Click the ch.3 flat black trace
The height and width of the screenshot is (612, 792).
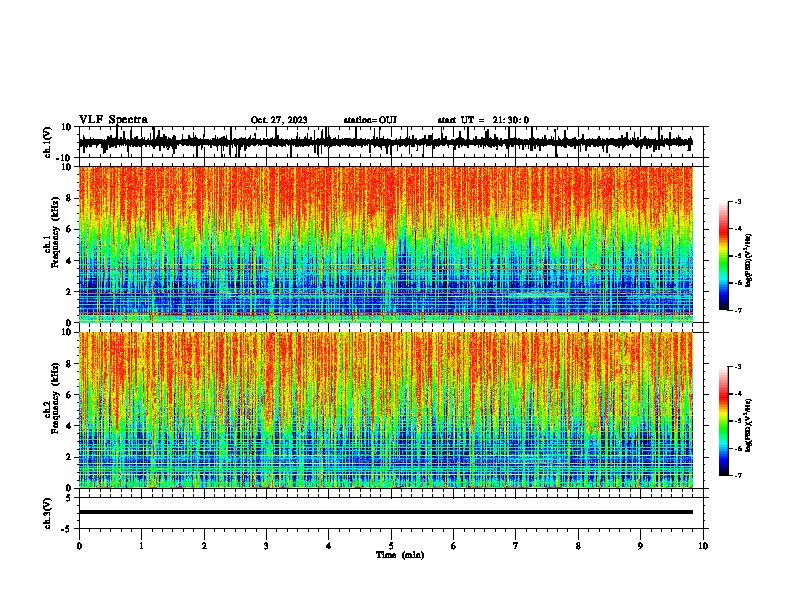386,512
